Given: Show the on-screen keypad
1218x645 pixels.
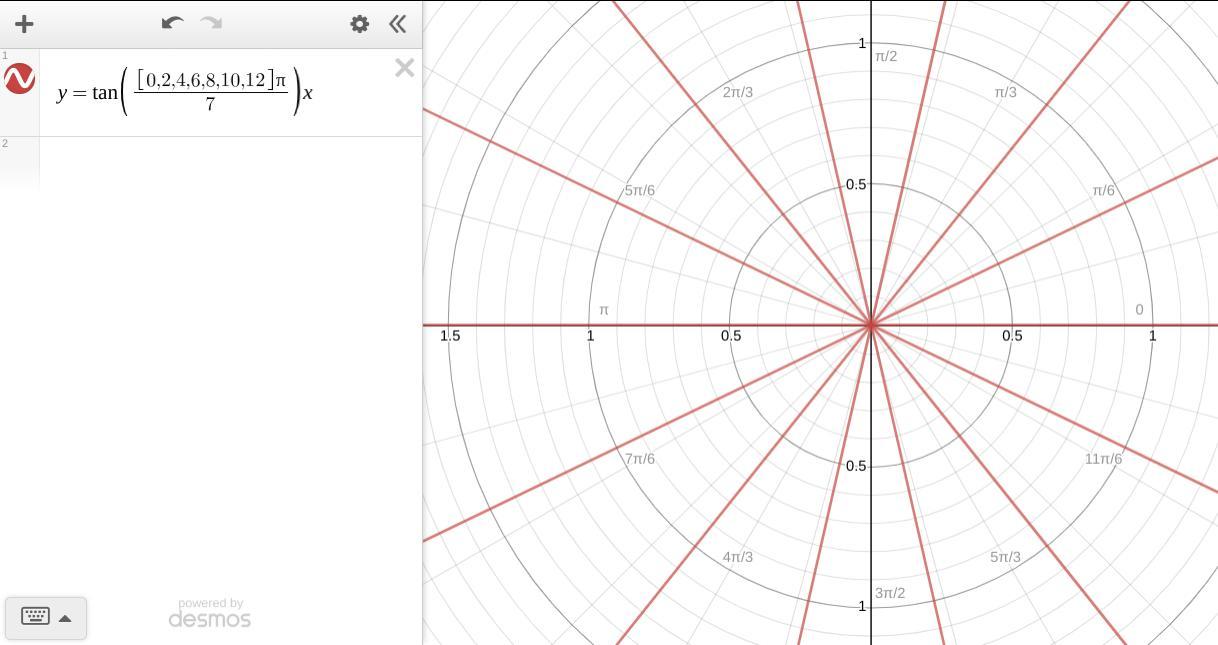Looking at the screenshot, I should click(x=35, y=617).
